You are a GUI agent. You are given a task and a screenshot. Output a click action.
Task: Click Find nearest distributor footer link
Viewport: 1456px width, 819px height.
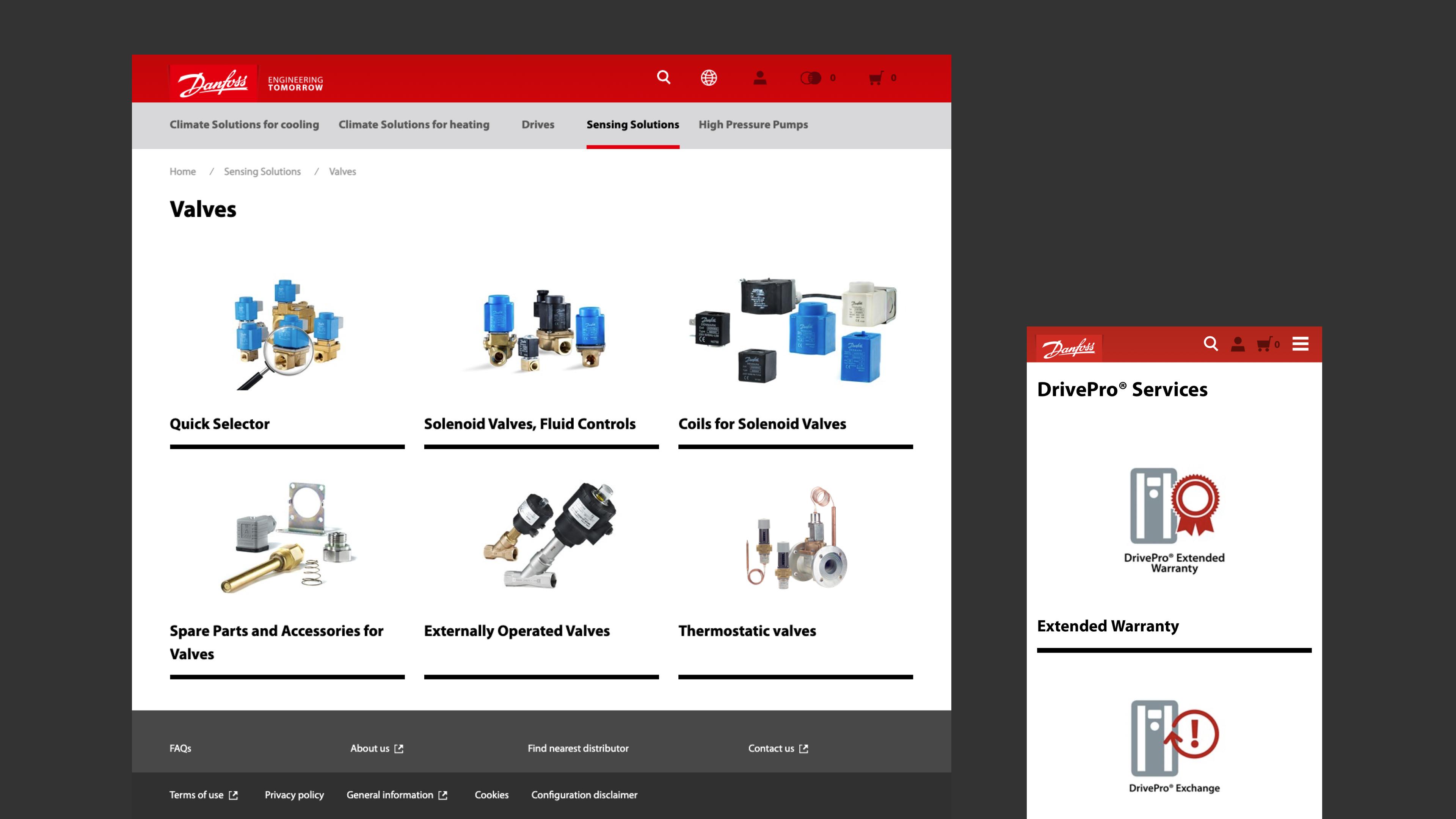[x=577, y=748]
